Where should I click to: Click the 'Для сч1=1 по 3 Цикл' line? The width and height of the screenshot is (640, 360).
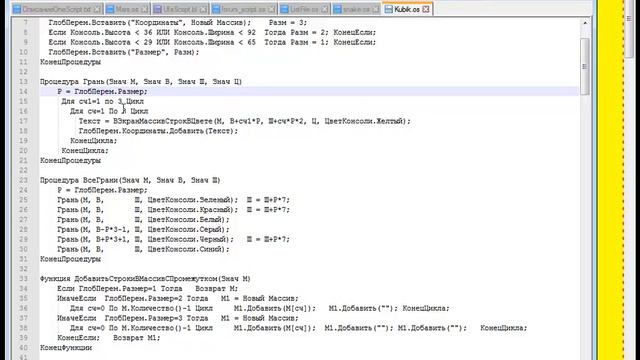coord(102,101)
